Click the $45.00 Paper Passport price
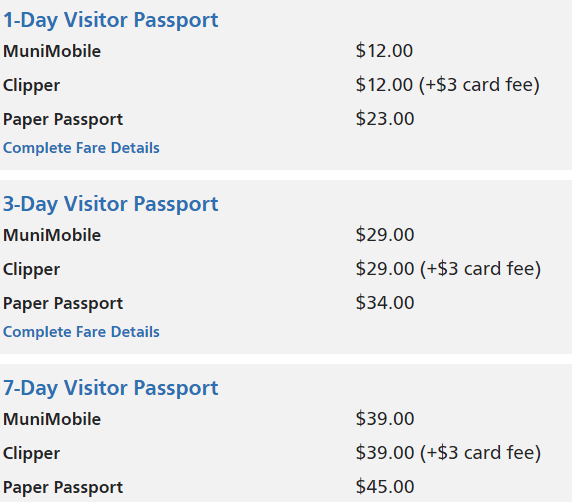The width and height of the screenshot is (572, 502). 385,487
